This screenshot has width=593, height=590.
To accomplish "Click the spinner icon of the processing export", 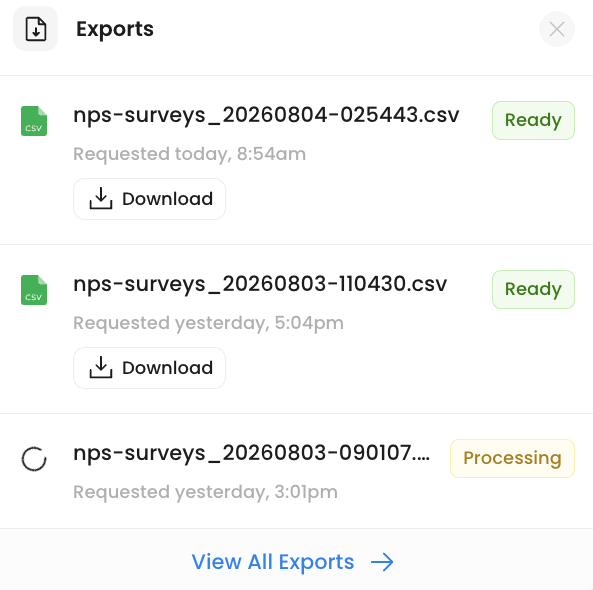I will point(34,459).
